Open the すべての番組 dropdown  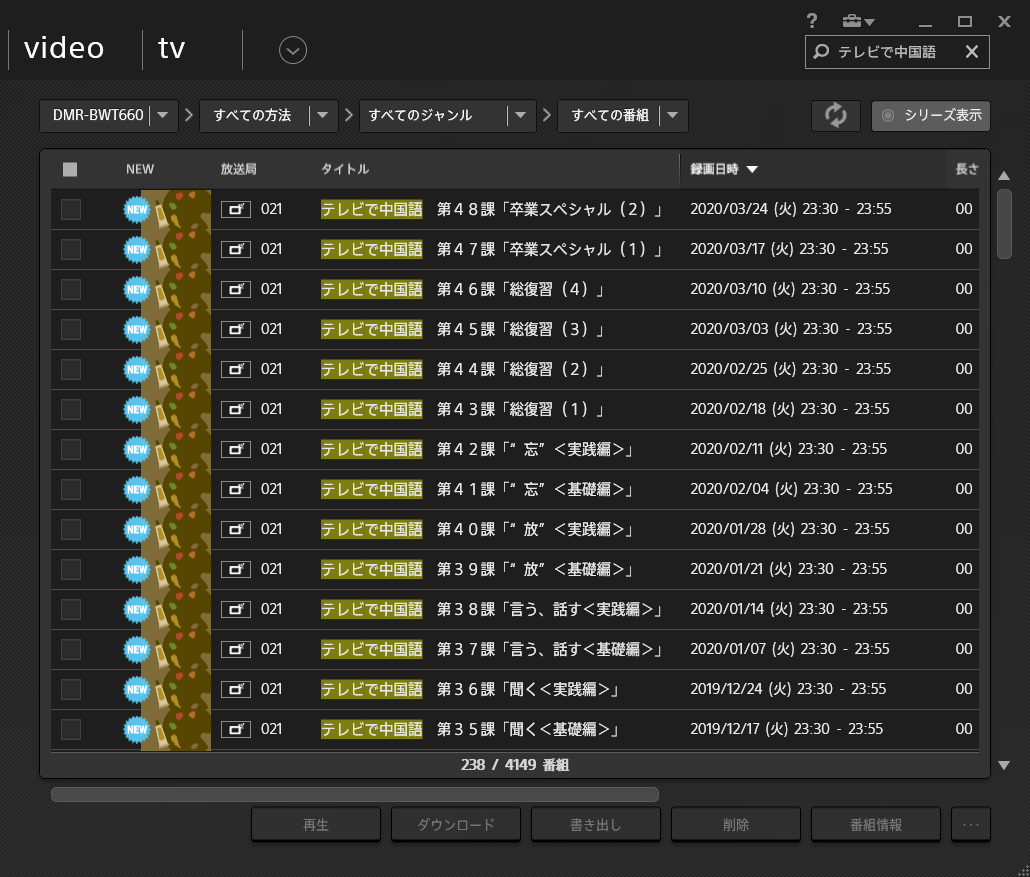pyautogui.click(x=672, y=116)
